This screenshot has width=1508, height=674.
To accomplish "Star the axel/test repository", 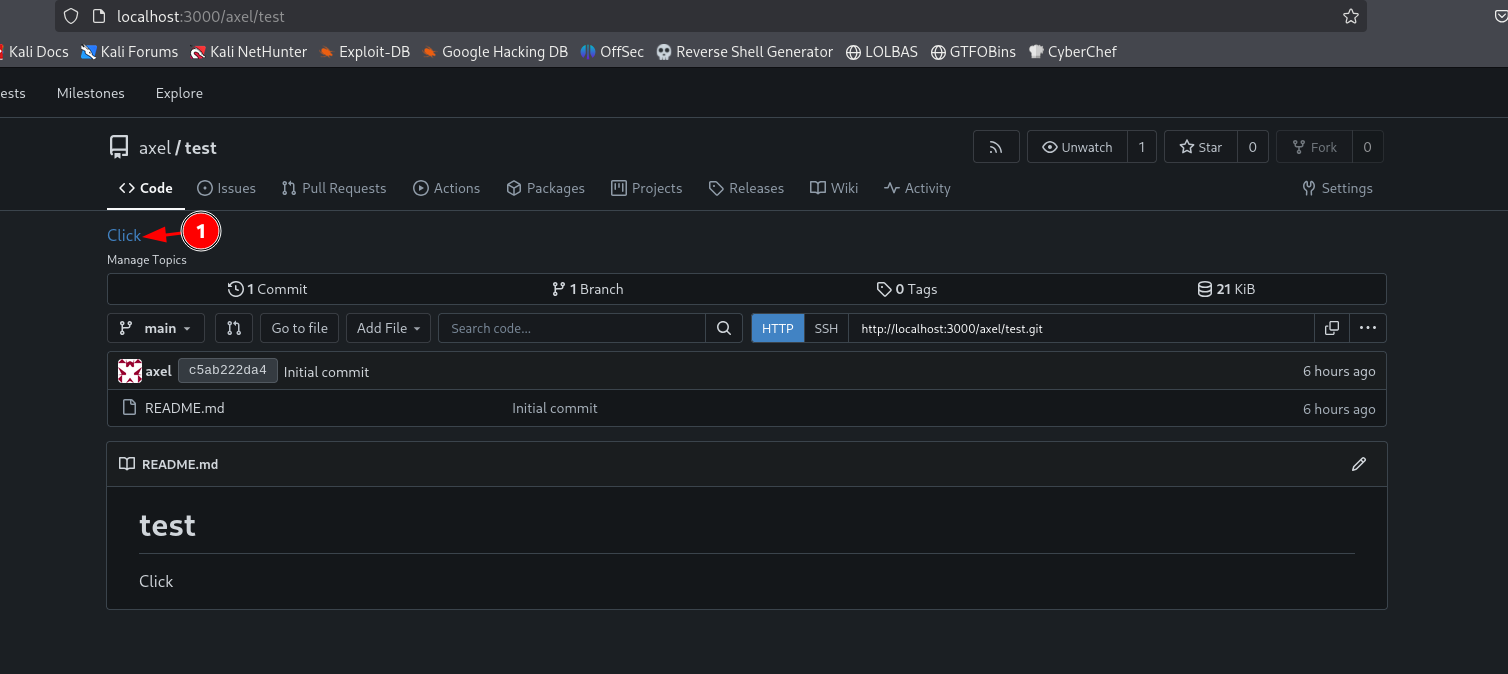I will [x=1201, y=147].
